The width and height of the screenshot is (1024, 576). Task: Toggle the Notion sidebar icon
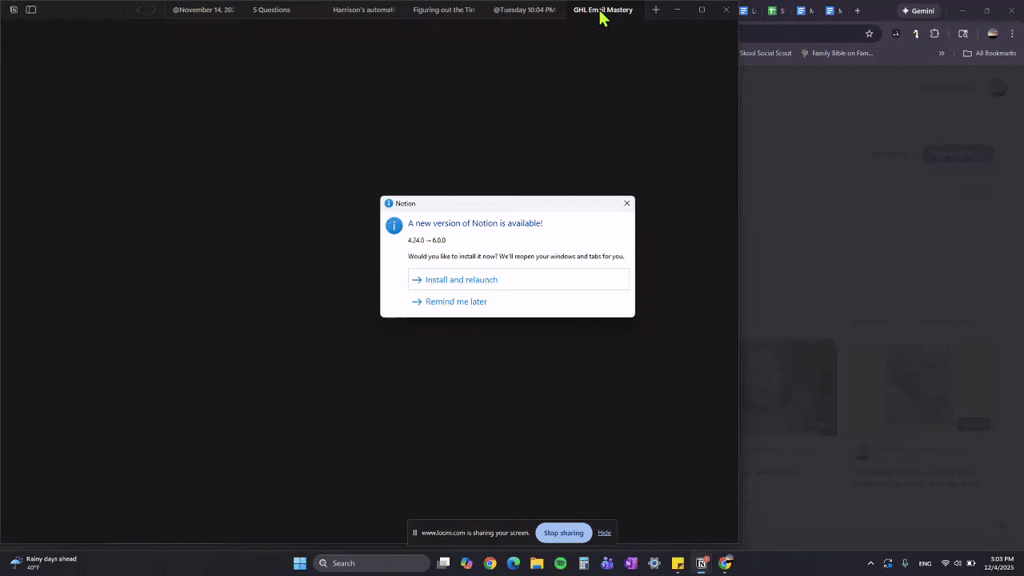pyautogui.click(x=31, y=10)
